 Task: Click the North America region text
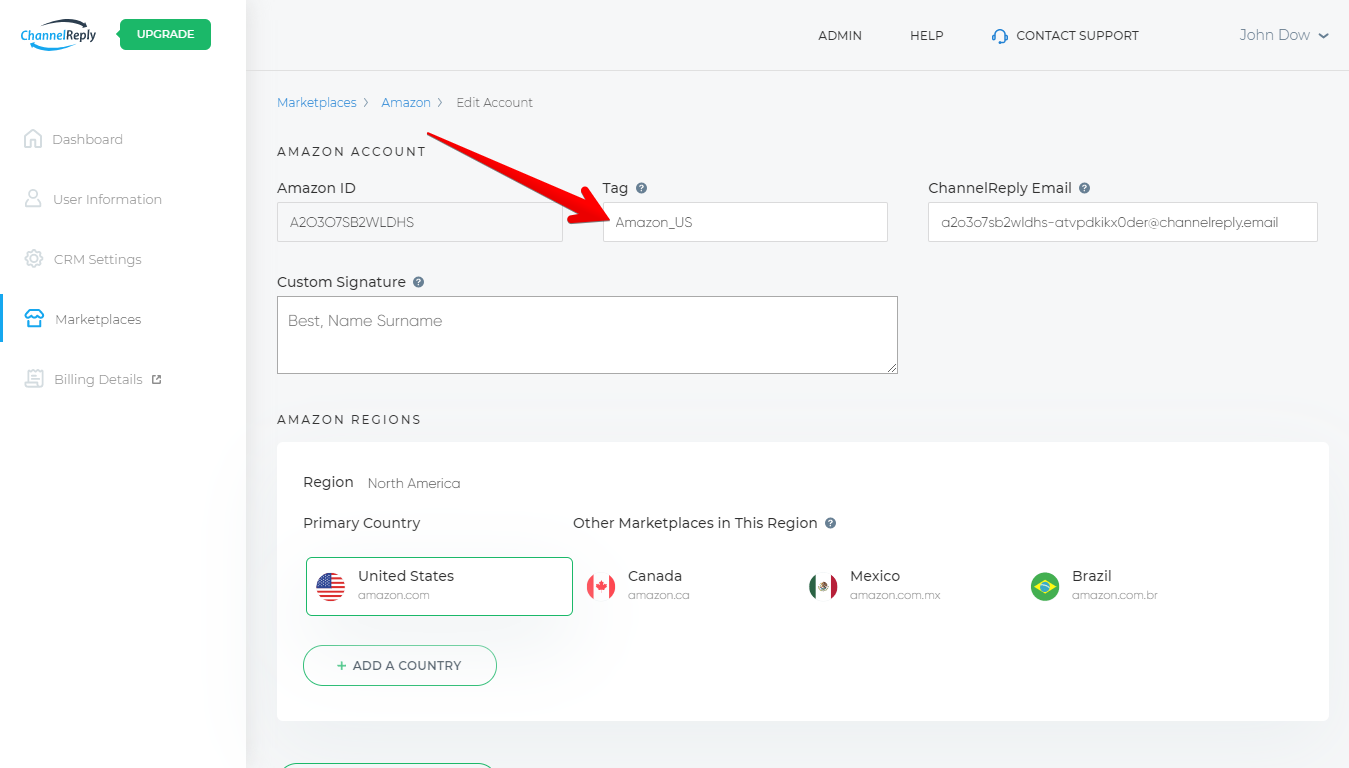coord(414,484)
